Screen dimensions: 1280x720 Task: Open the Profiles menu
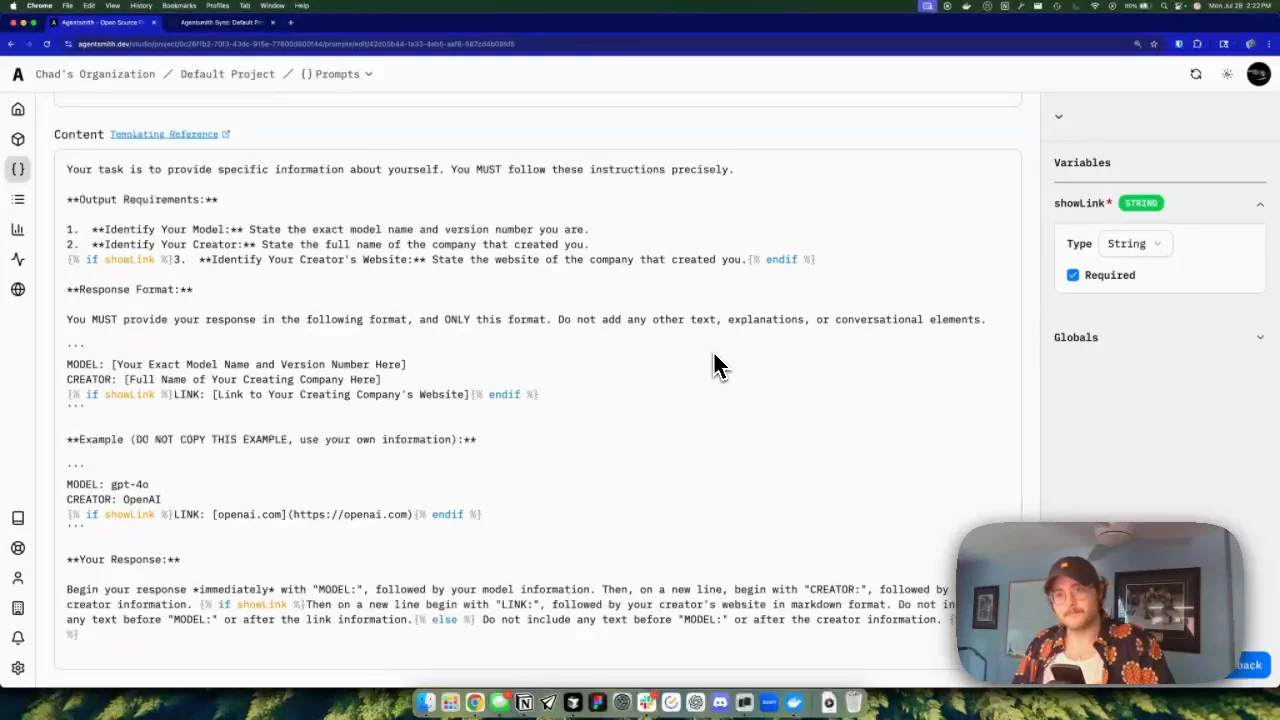point(218,6)
